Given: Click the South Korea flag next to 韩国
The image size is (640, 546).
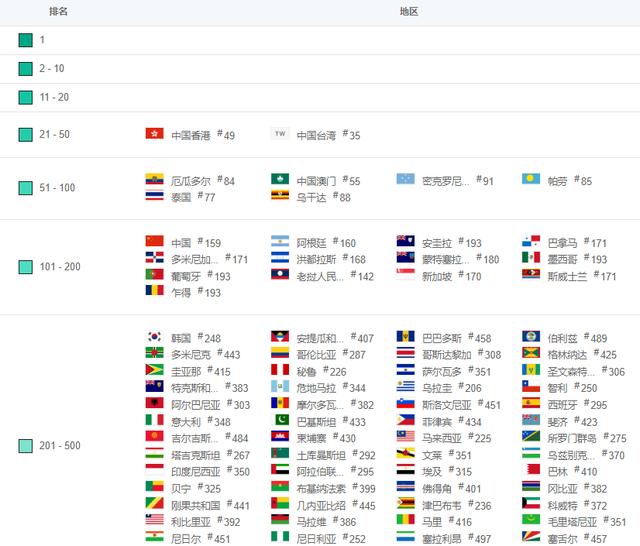Looking at the screenshot, I should point(154,336).
